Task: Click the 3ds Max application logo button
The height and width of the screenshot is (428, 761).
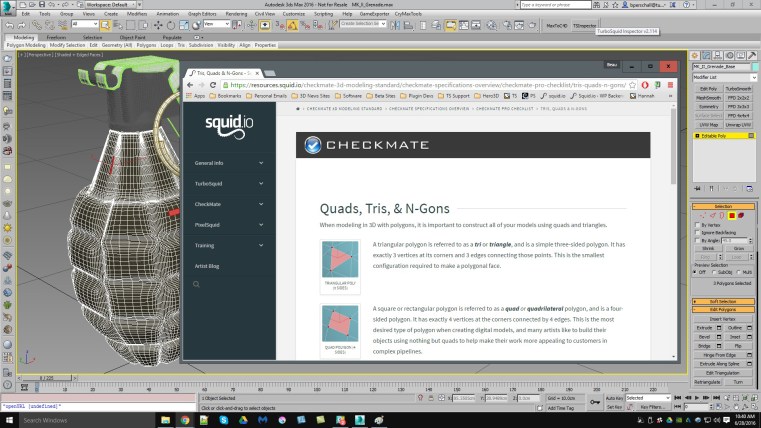Action: [x=8, y=7]
